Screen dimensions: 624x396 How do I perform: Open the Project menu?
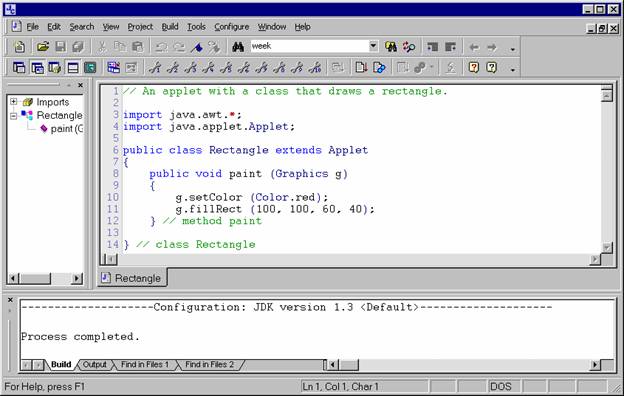point(140,27)
